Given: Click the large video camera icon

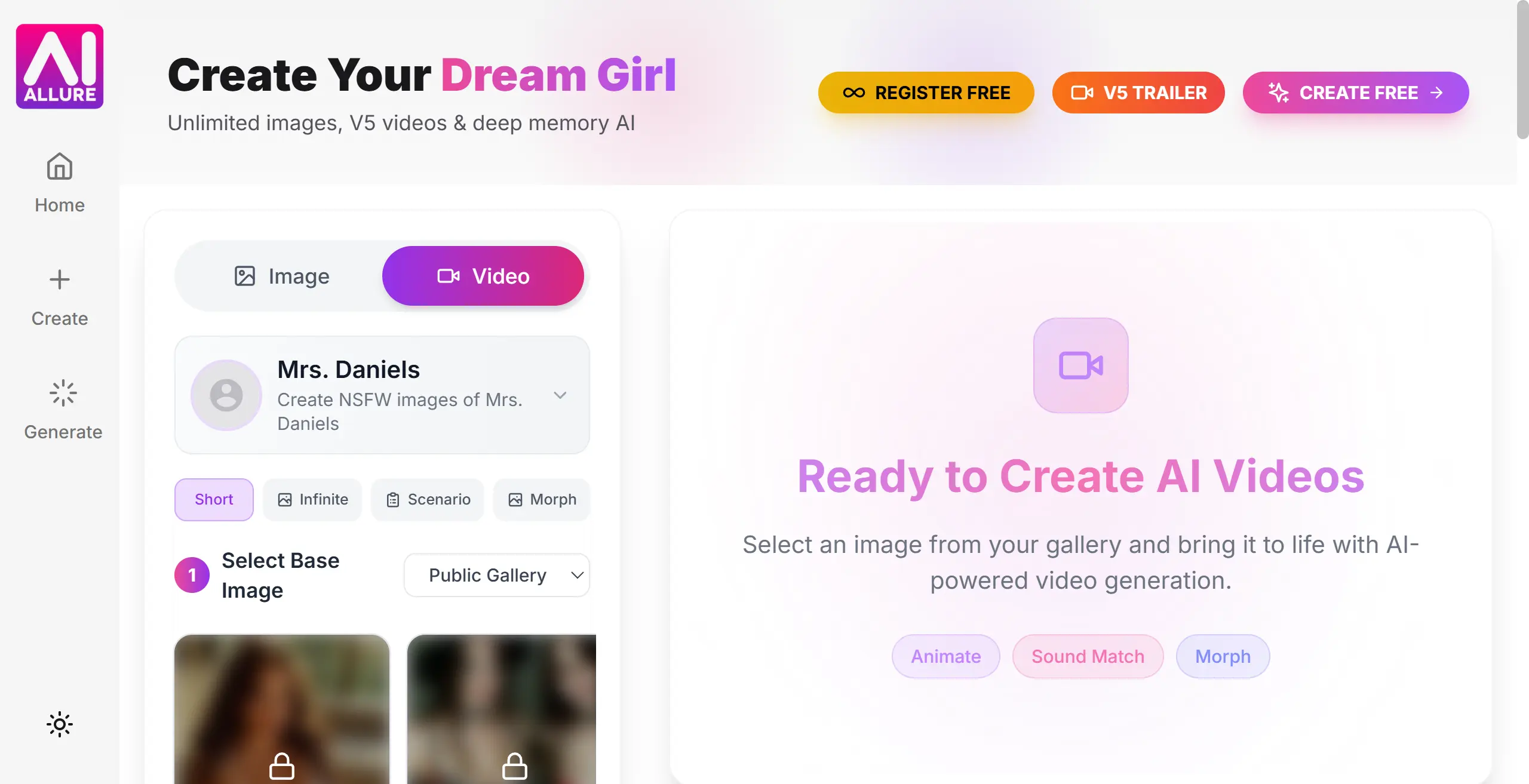Looking at the screenshot, I should [x=1080, y=365].
